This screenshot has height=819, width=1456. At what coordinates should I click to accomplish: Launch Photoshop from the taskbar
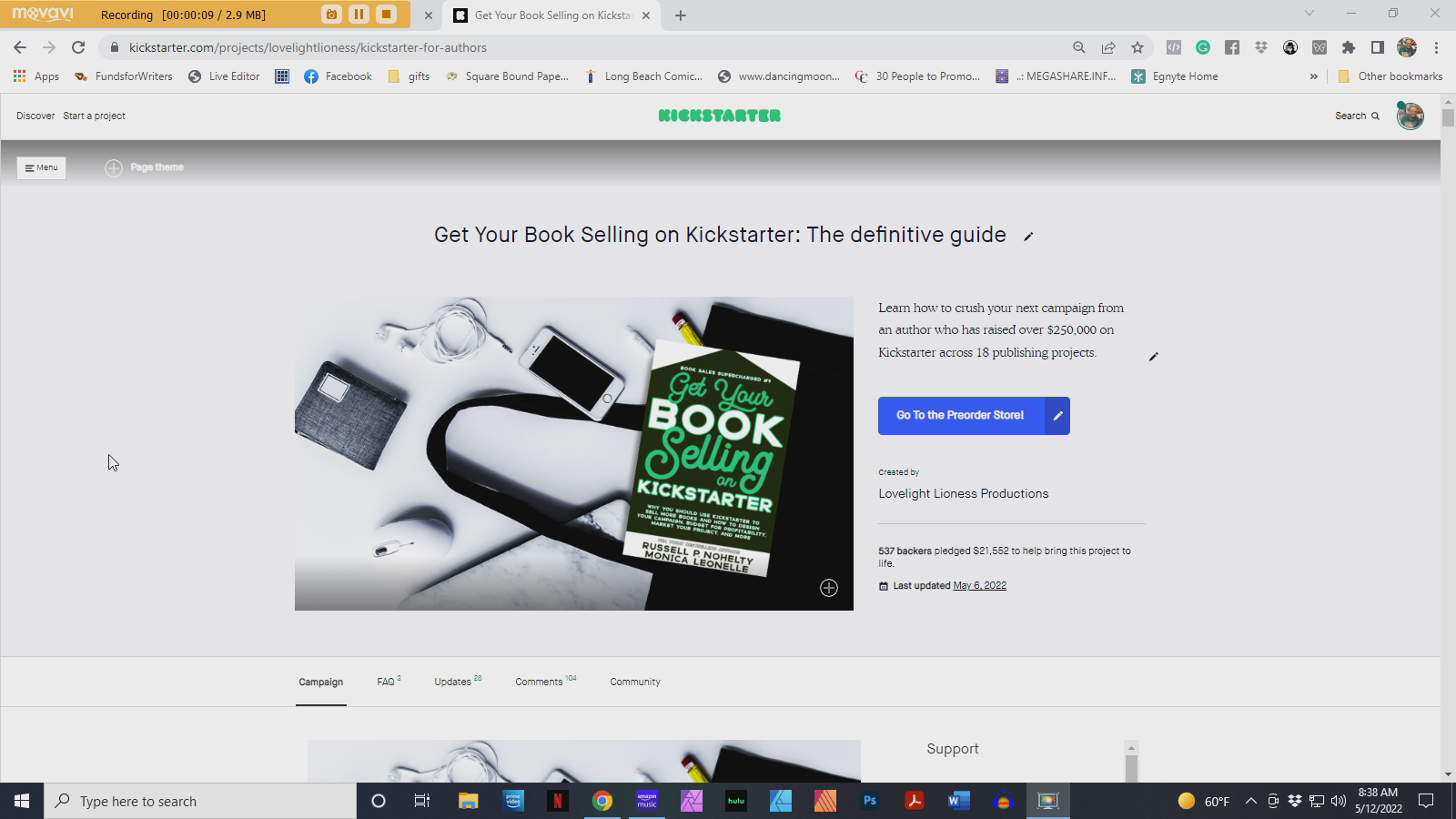870,801
